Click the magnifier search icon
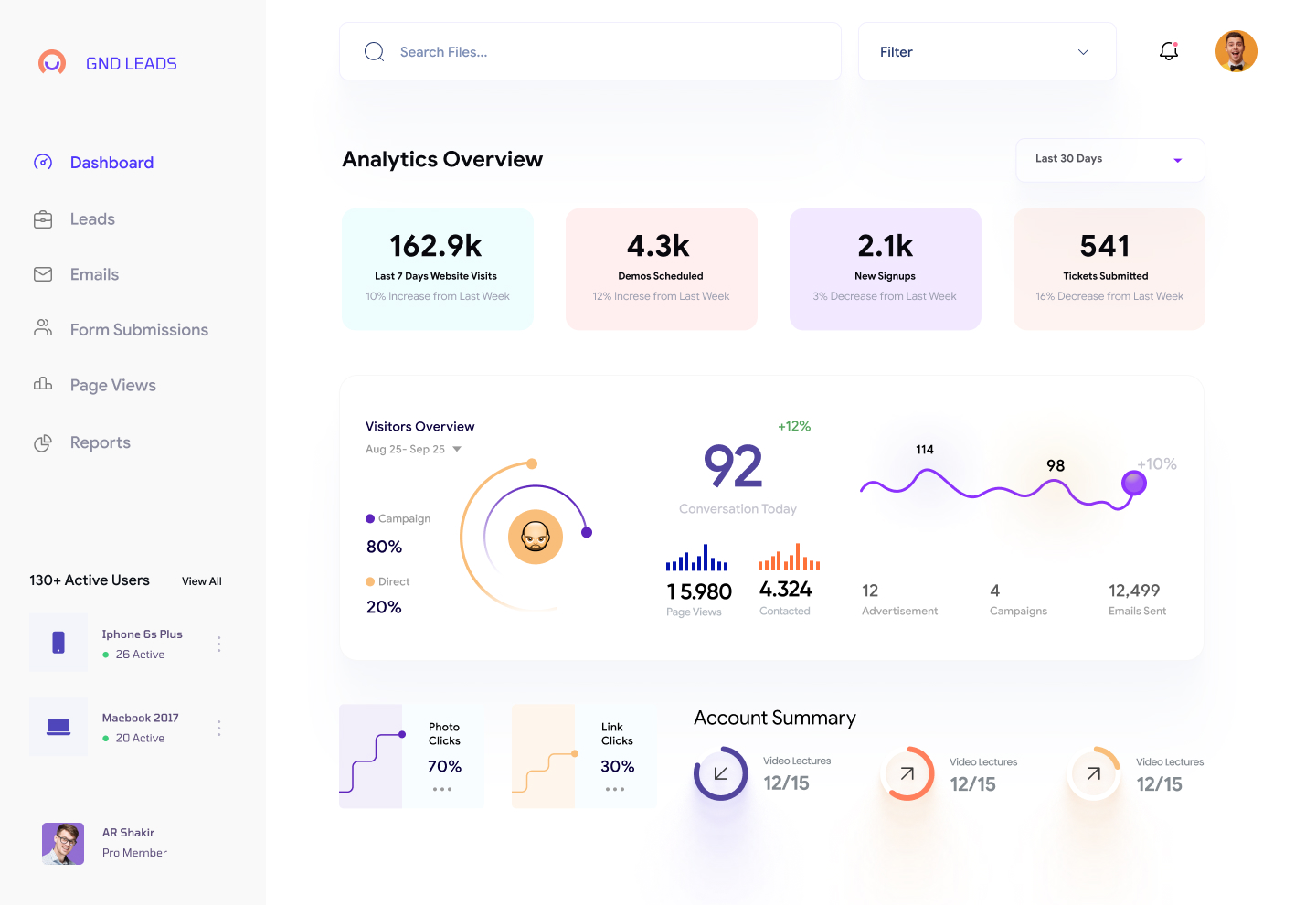Viewport: 1316px width, 905px height. click(x=374, y=52)
